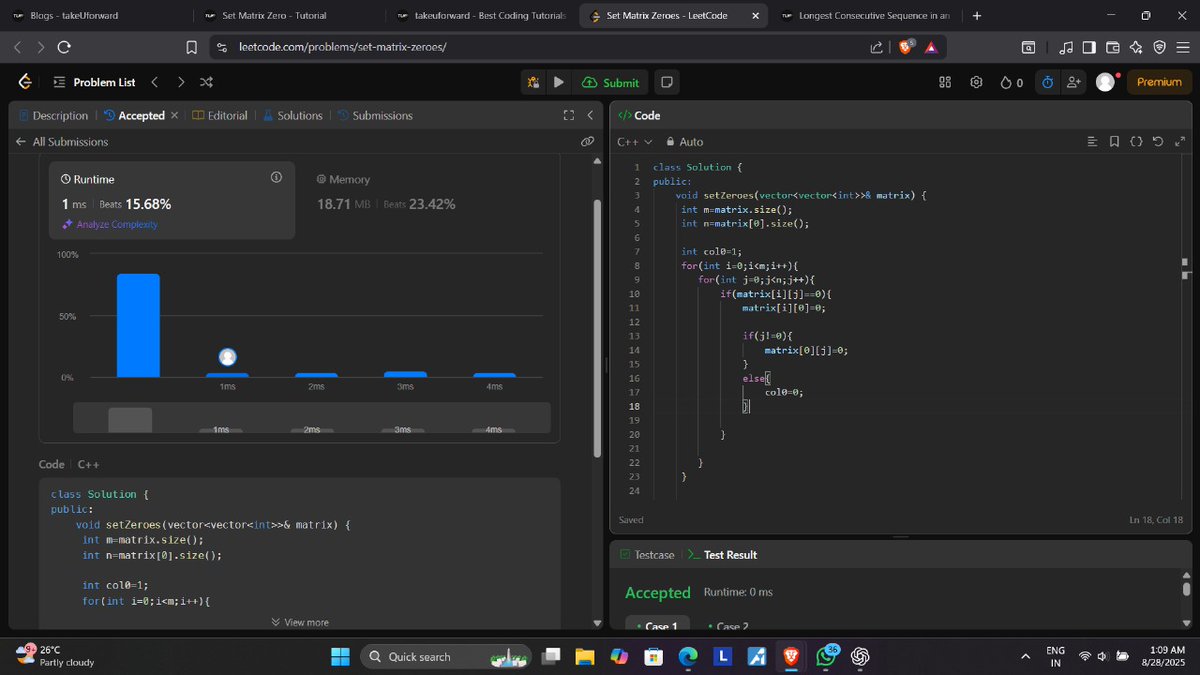The image size is (1200, 675).
Task: Run the code with the play icon
Action: pos(558,83)
